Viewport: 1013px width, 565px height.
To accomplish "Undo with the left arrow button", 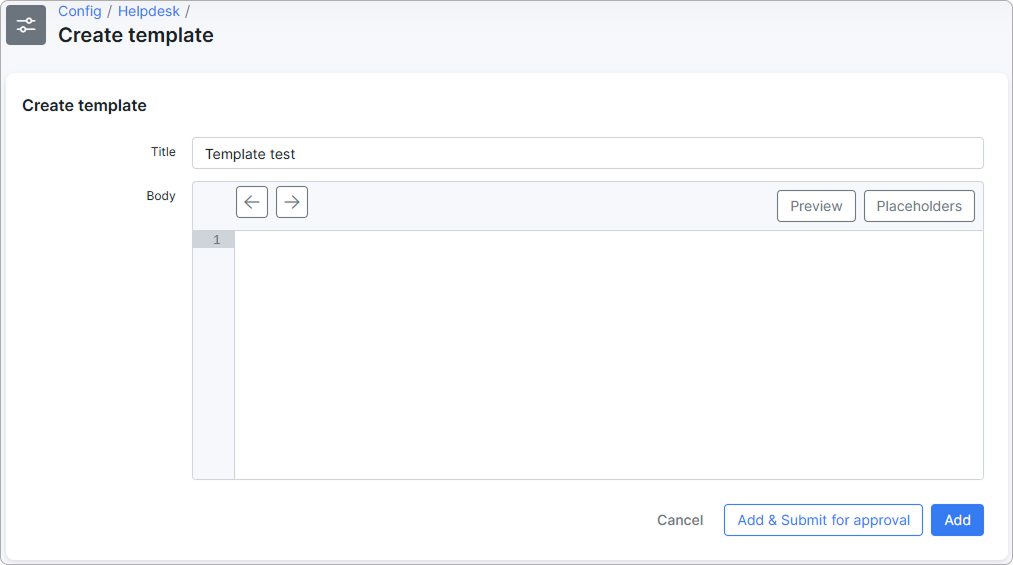I will [252, 202].
